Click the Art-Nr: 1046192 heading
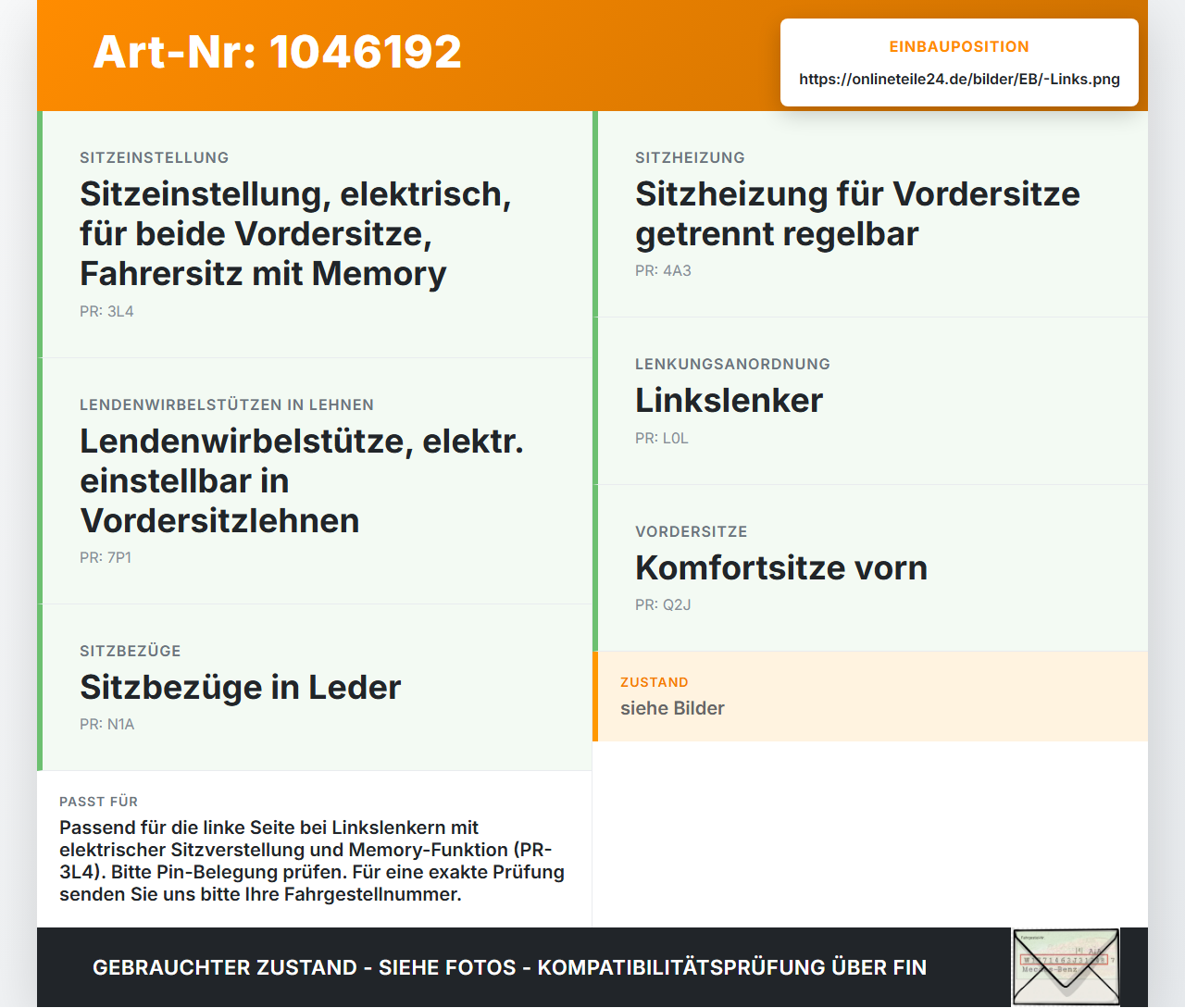The width and height of the screenshot is (1185, 1008). [278, 52]
